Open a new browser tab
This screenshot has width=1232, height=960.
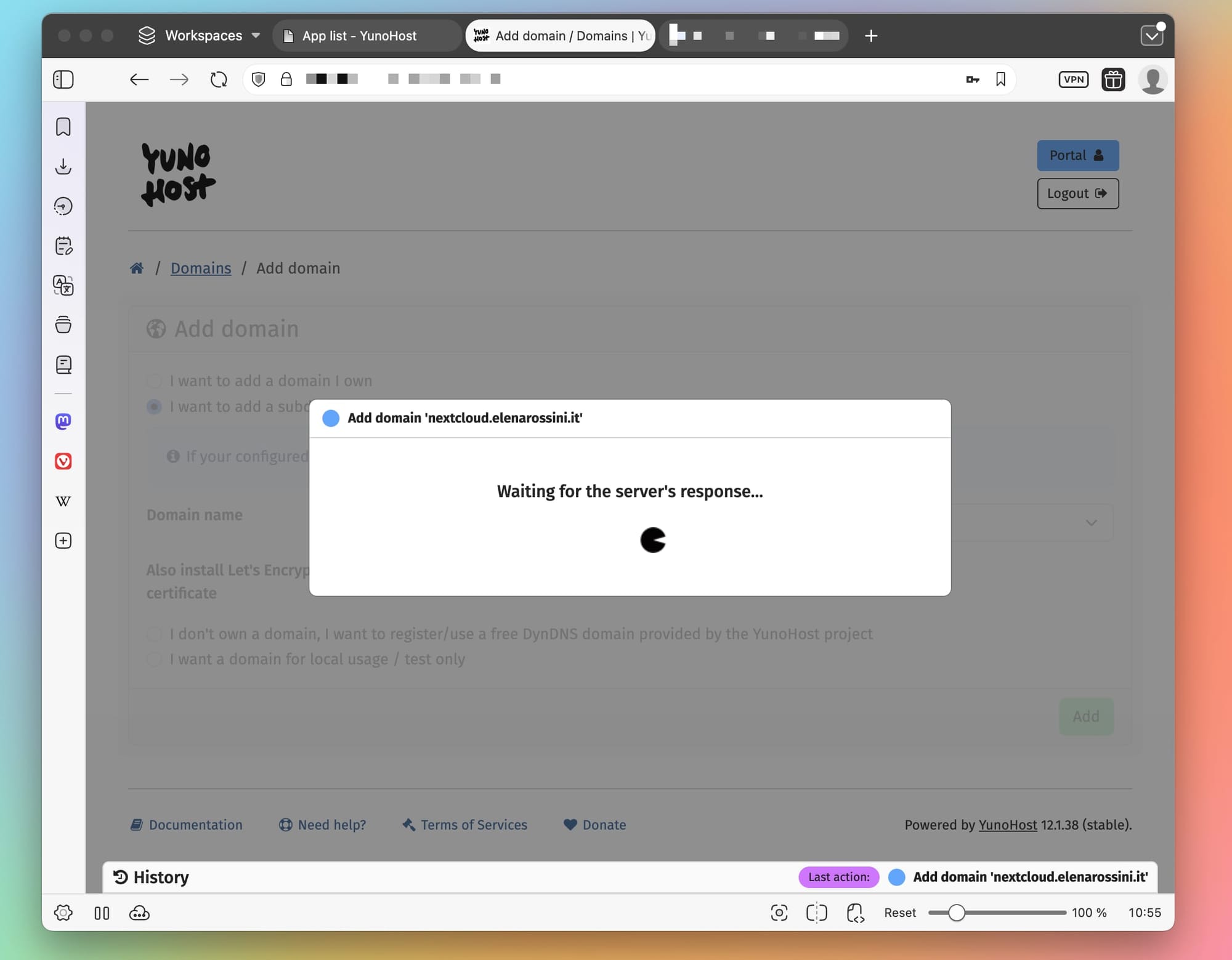(x=871, y=36)
